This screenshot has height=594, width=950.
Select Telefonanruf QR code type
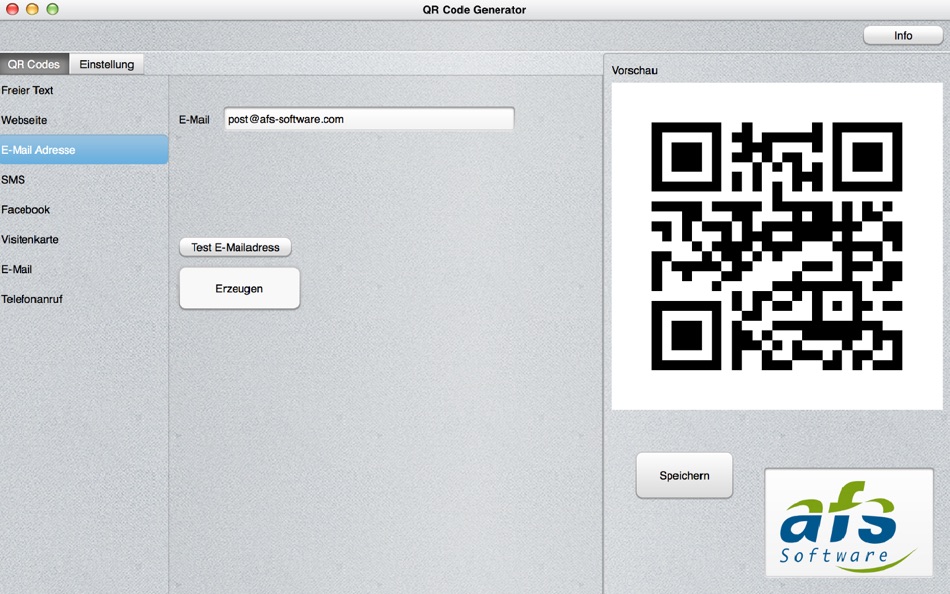[33, 298]
